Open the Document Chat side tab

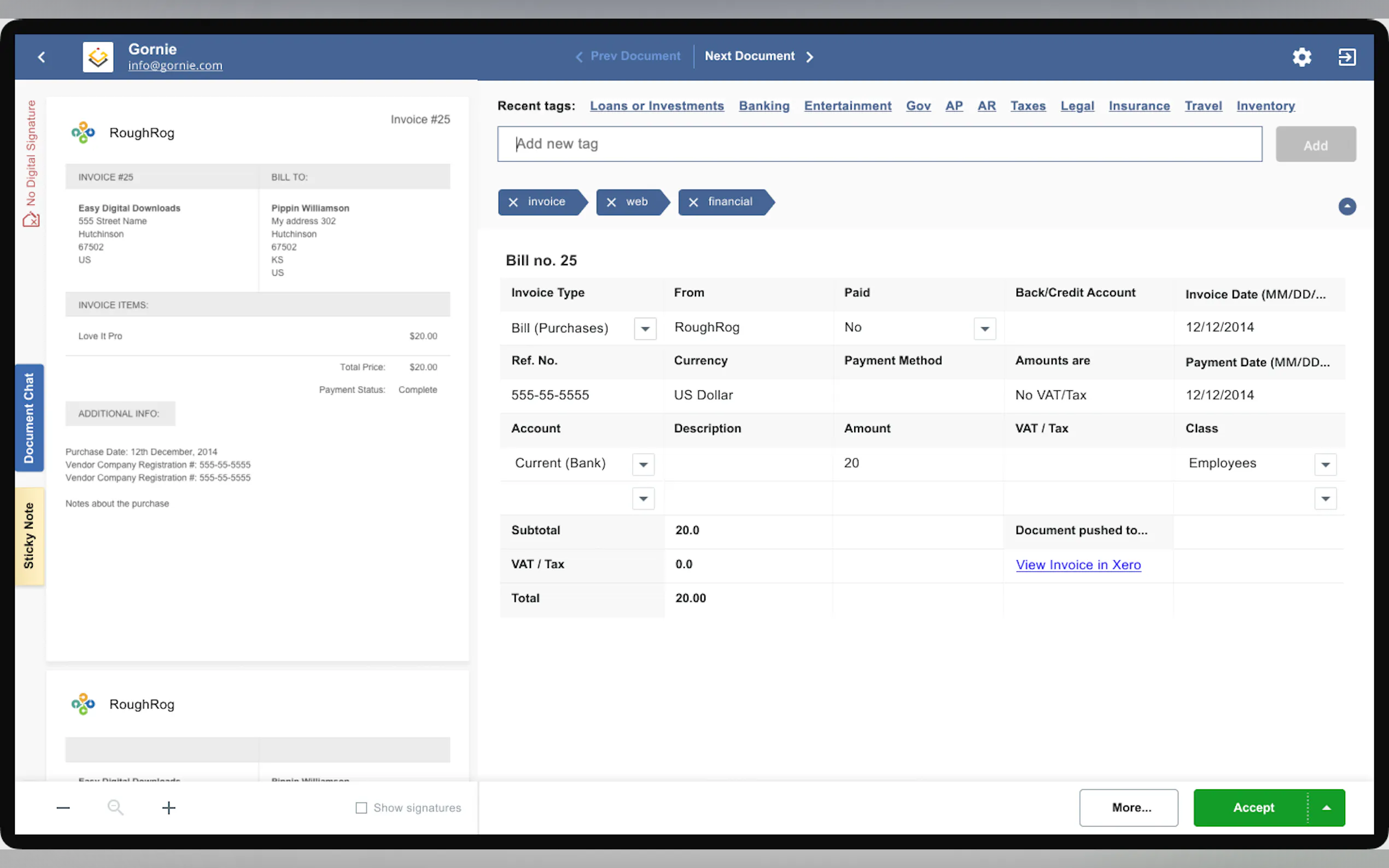click(x=30, y=418)
